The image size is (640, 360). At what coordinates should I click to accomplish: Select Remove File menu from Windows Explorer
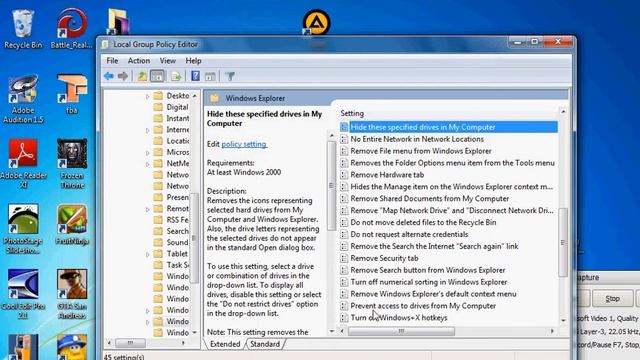tap(420, 151)
